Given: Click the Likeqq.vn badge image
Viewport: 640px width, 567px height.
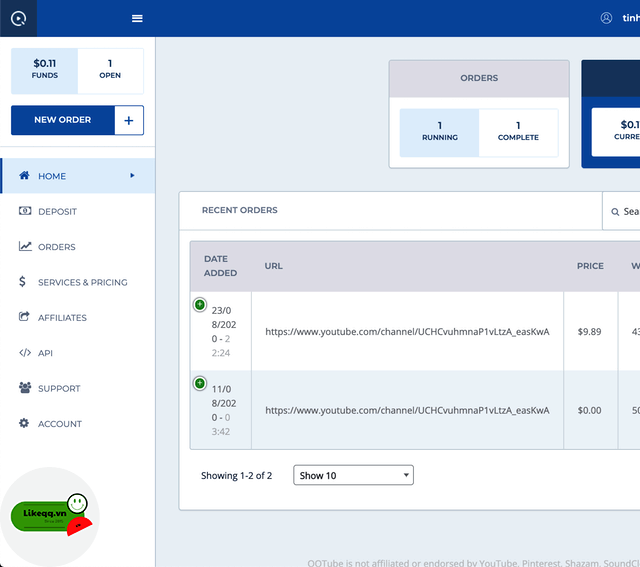Looking at the screenshot, I should click(x=50, y=516).
